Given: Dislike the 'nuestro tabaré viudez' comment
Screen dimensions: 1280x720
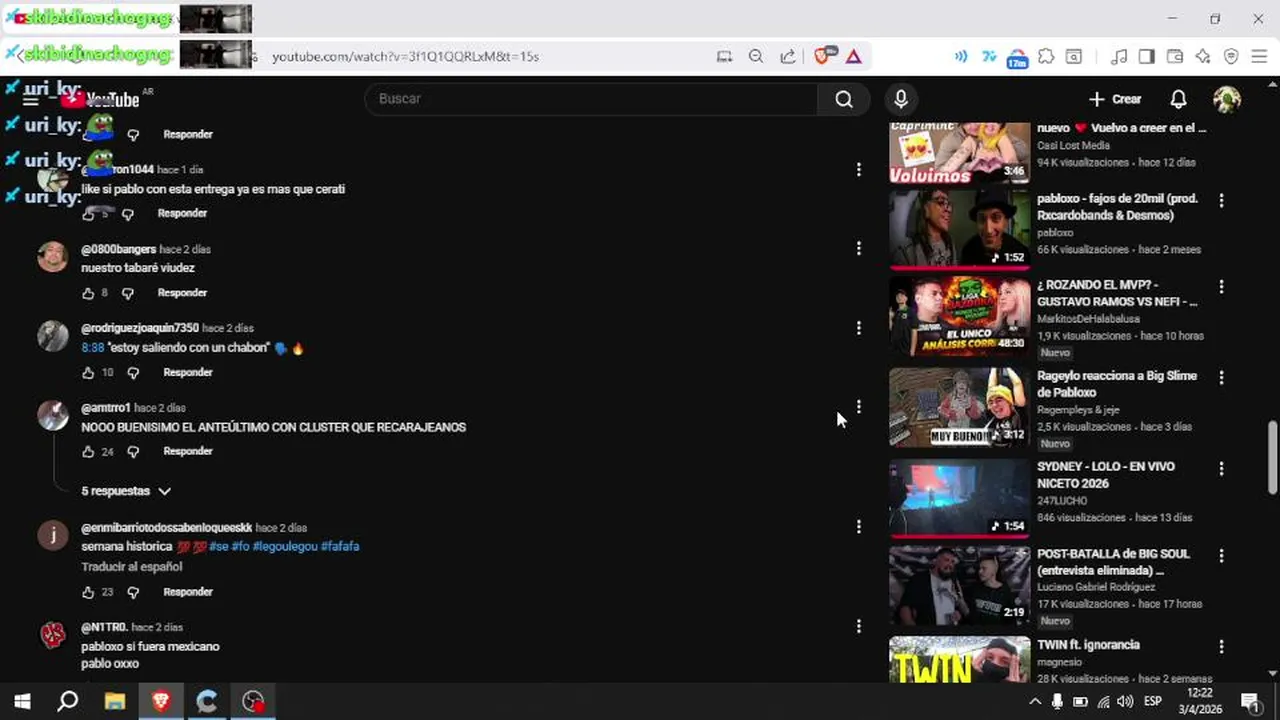Looking at the screenshot, I should pos(127,293).
